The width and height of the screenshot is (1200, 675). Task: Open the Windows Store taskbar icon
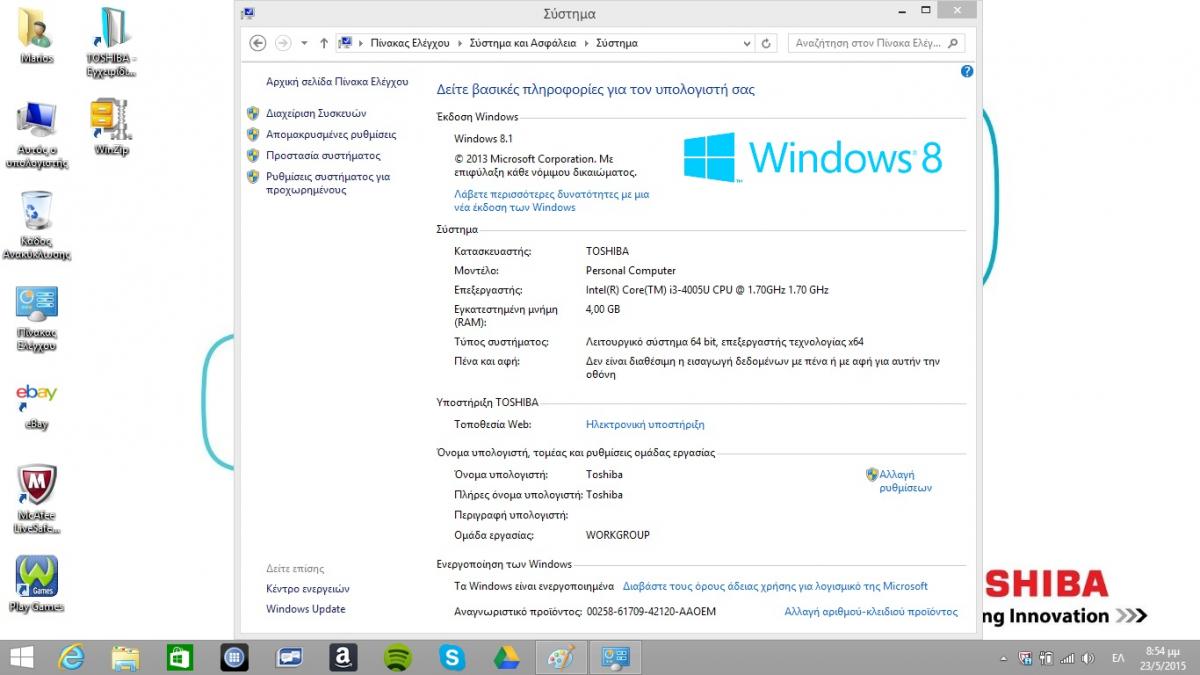coord(179,657)
